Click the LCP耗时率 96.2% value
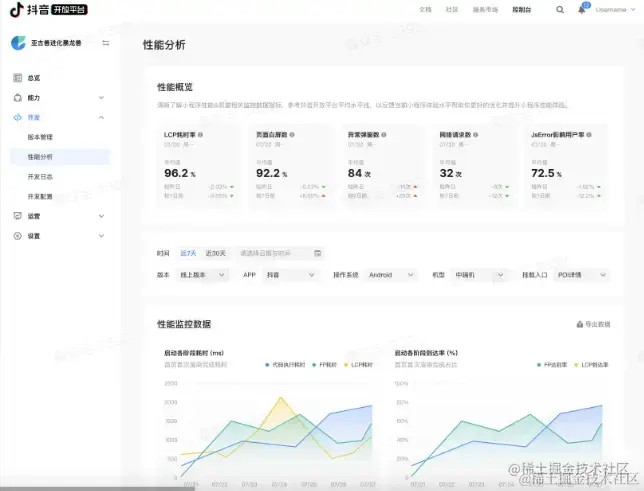644x491 pixels. pos(179,173)
